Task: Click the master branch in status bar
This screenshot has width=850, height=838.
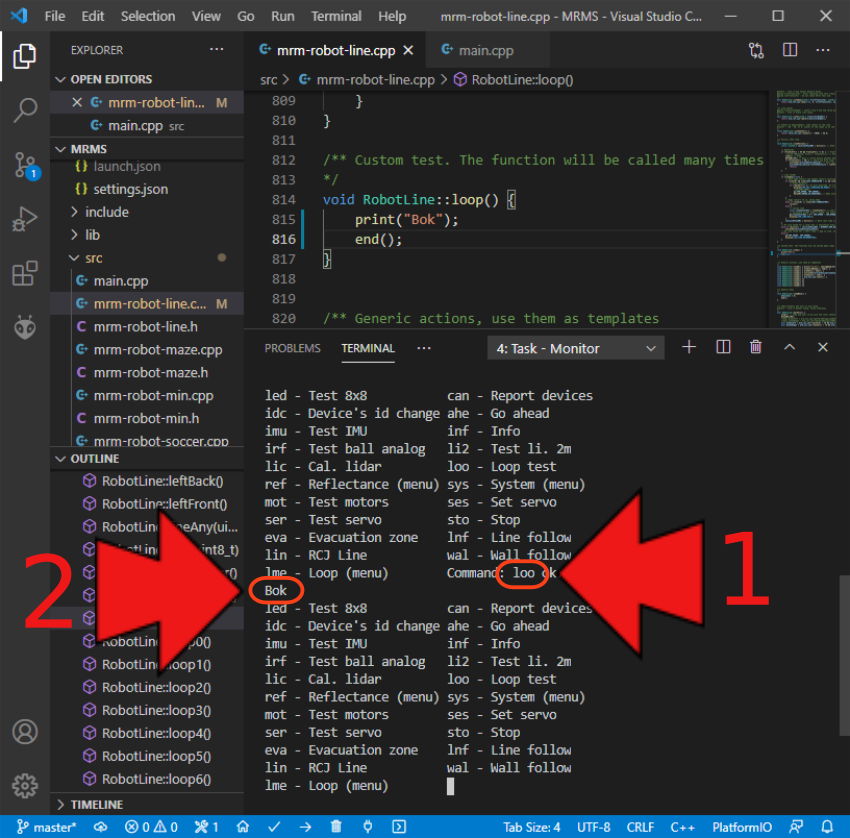Action: (x=48, y=827)
